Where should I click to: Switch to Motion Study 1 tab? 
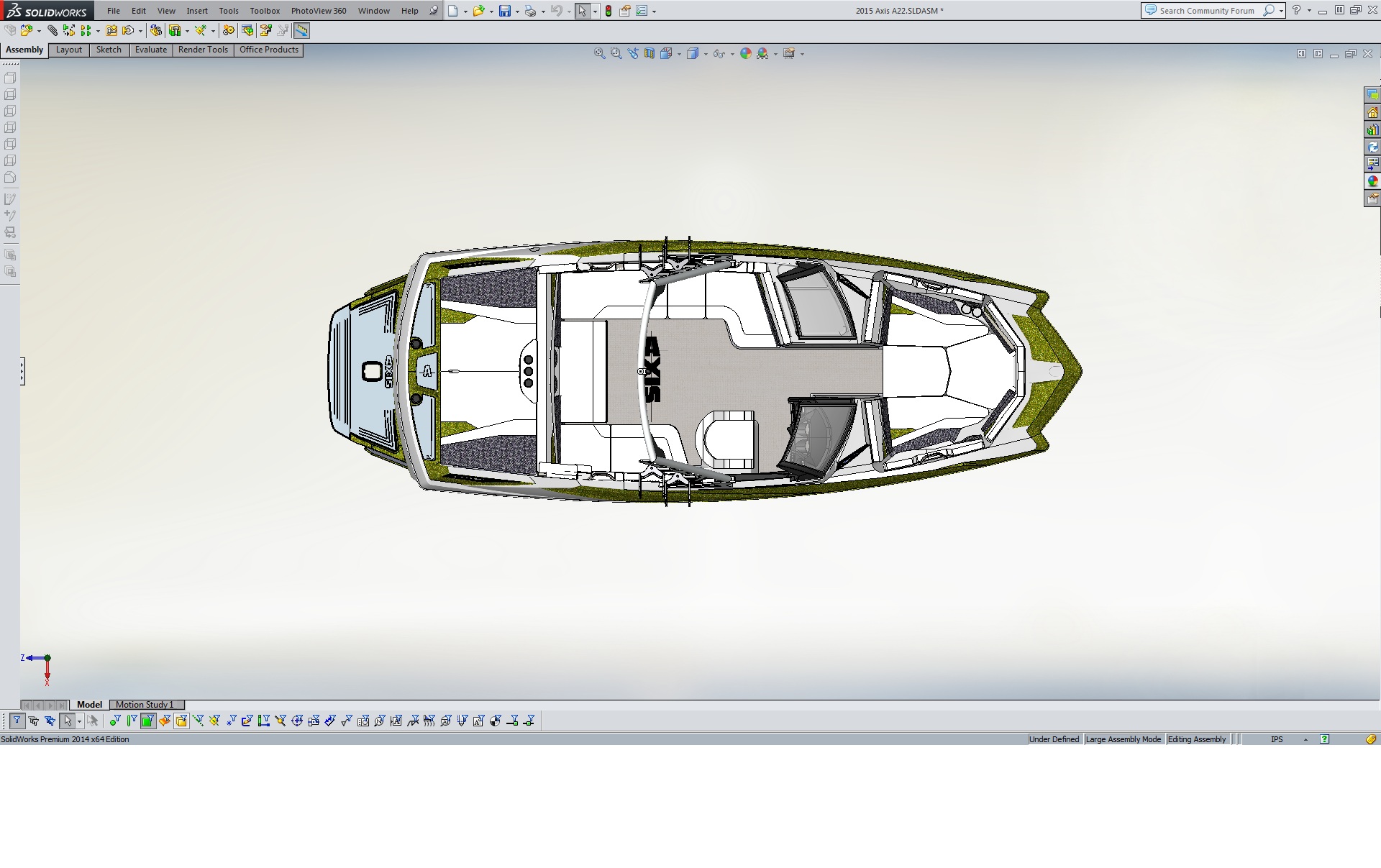(145, 705)
